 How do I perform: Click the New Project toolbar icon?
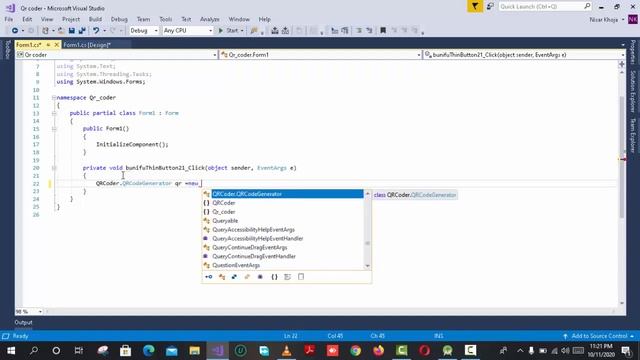coord(46,31)
